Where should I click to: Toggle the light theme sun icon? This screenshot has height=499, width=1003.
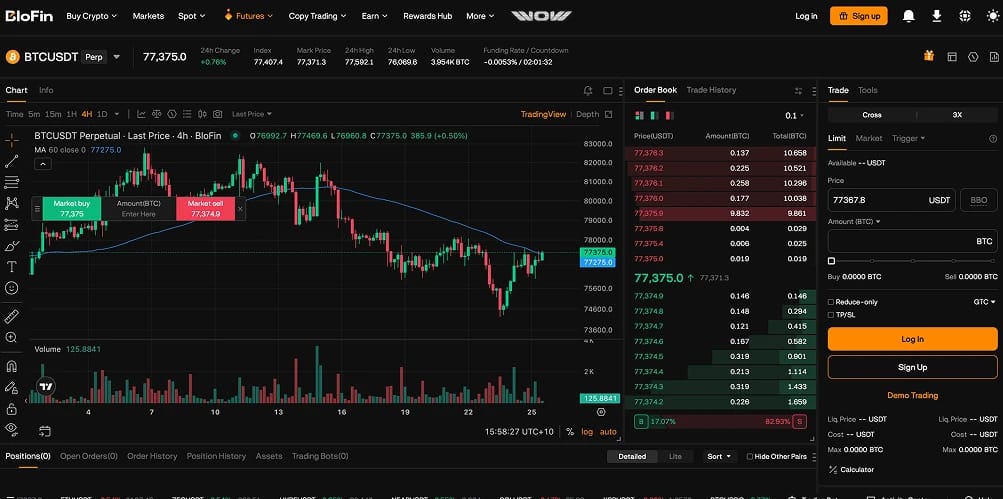coord(992,16)
